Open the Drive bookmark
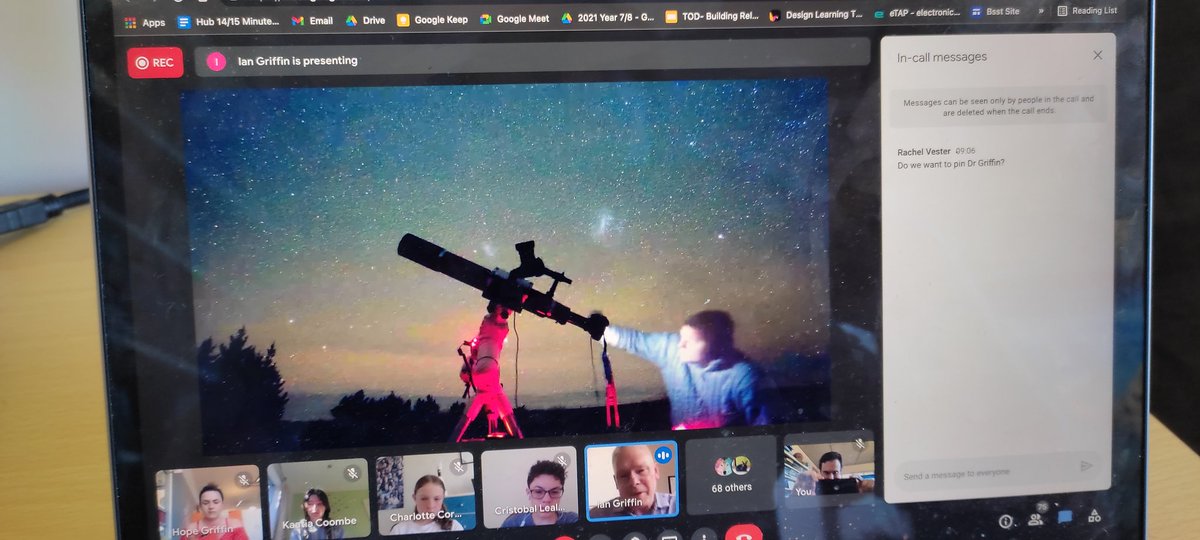 pyautogui.click(x=365, y=20)
